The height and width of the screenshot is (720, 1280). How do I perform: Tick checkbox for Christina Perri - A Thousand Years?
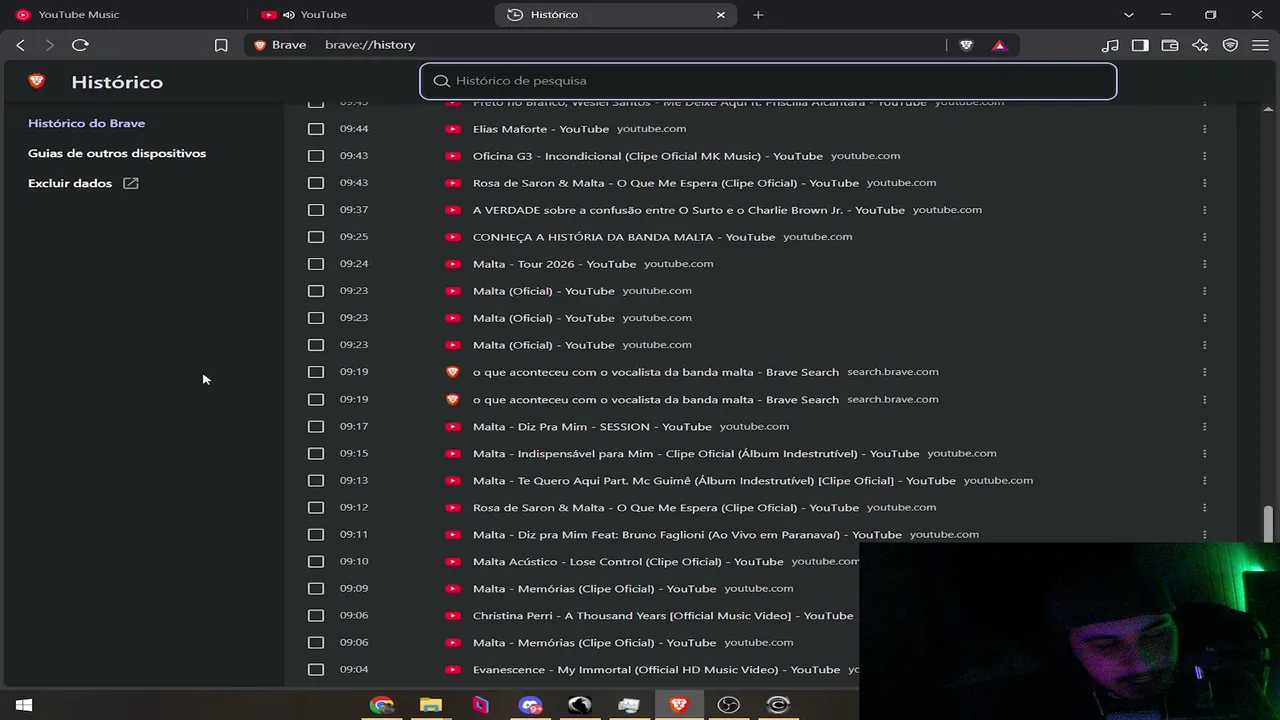(316, 615)
